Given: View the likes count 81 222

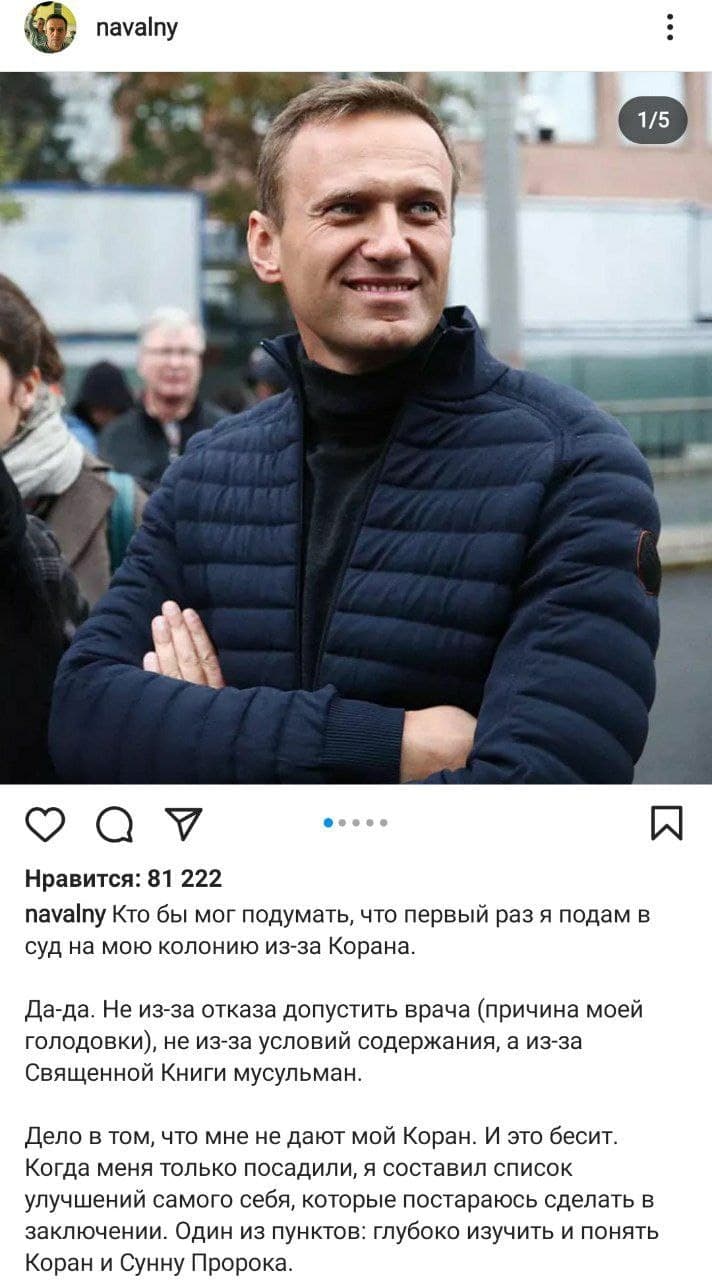Looking at the screenshot, I should pos(184,879).
